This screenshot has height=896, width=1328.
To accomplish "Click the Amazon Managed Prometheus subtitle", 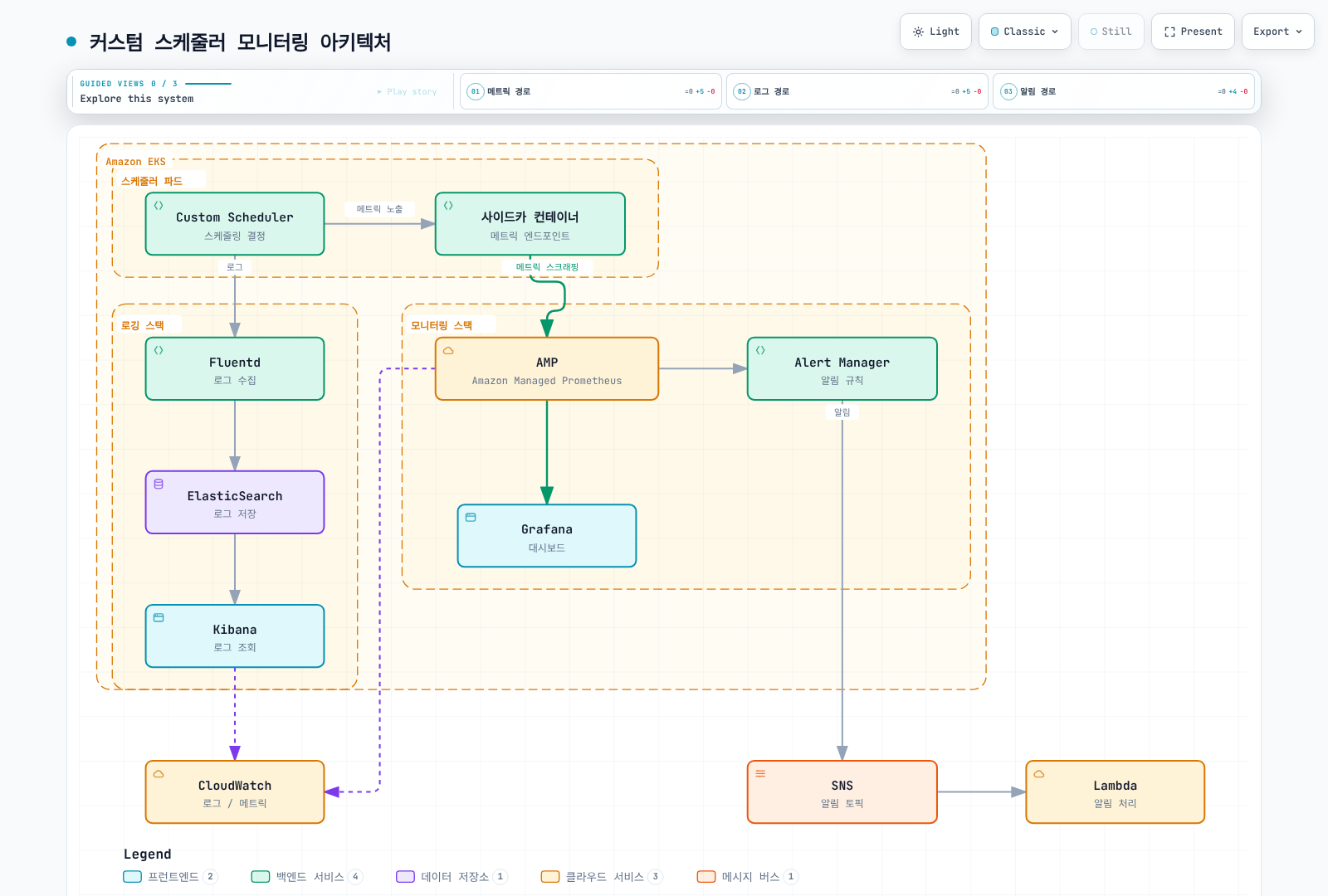I will coord(547,381).
